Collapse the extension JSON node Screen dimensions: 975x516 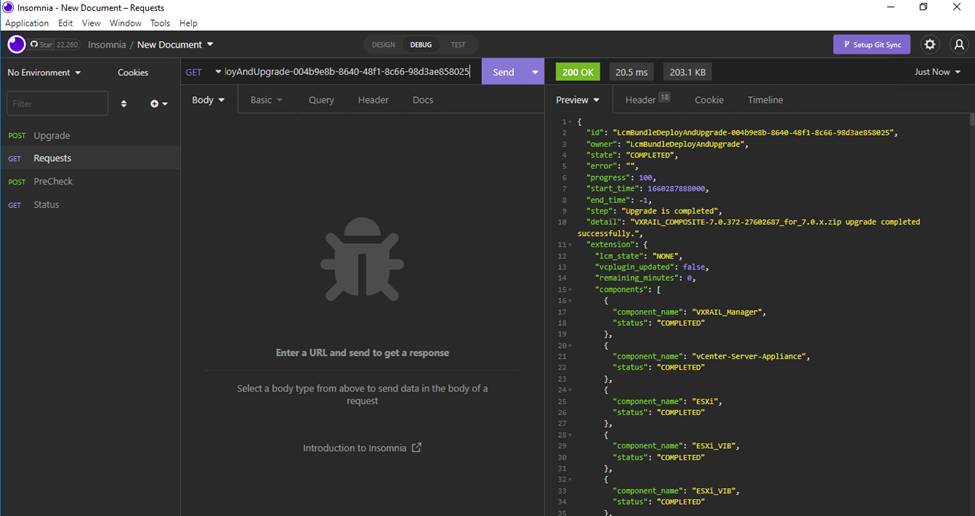pos(572,244)
